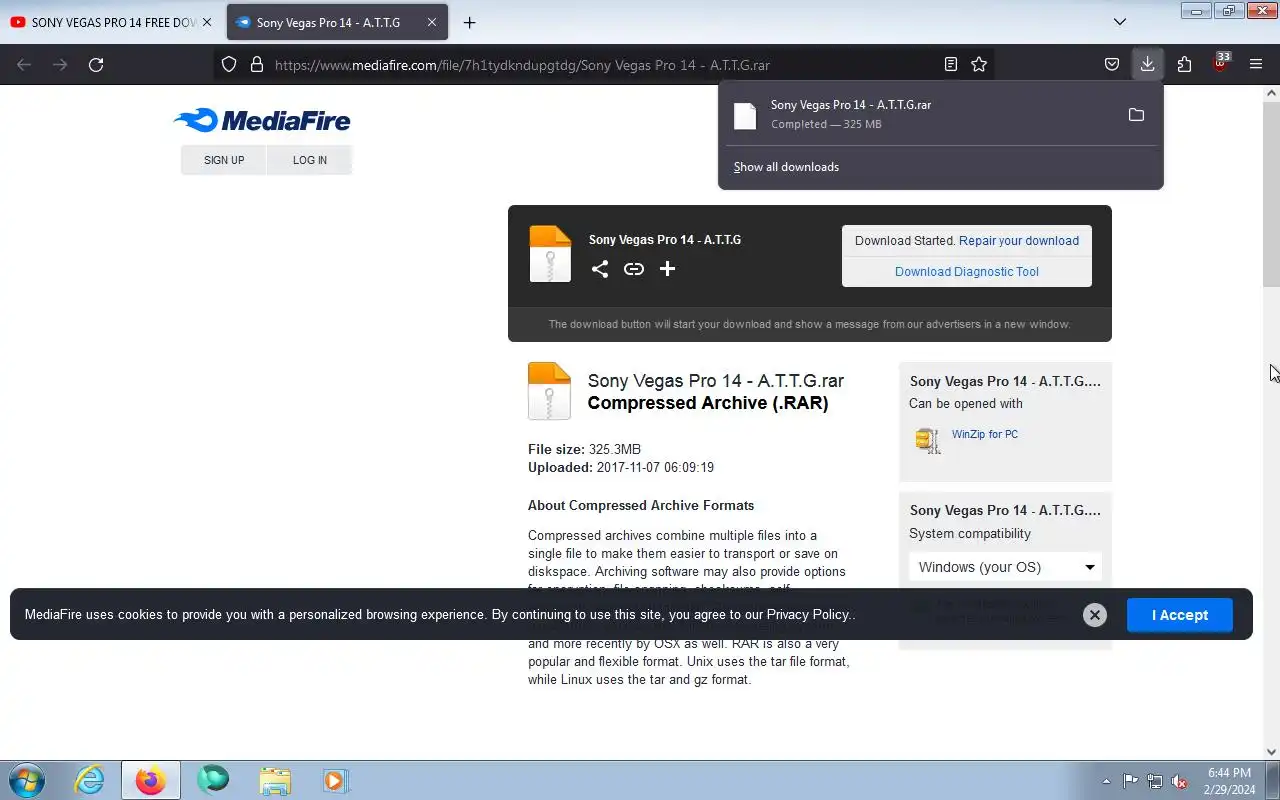Click the large RAR file icon beside title
This screenshot has height=800, width=1280.
click(x=549, y=391)
